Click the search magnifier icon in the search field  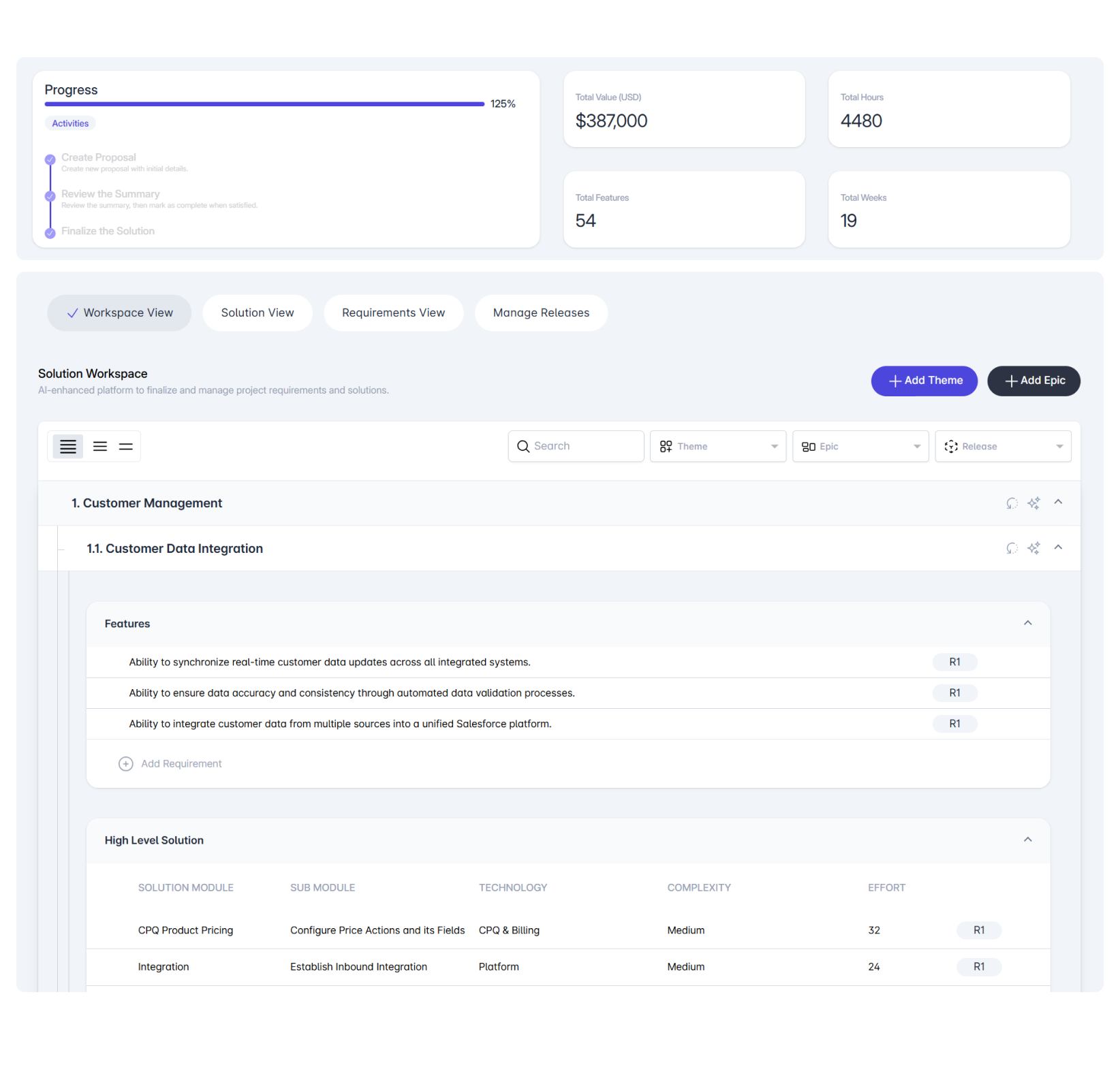click(x=523, y=446)
